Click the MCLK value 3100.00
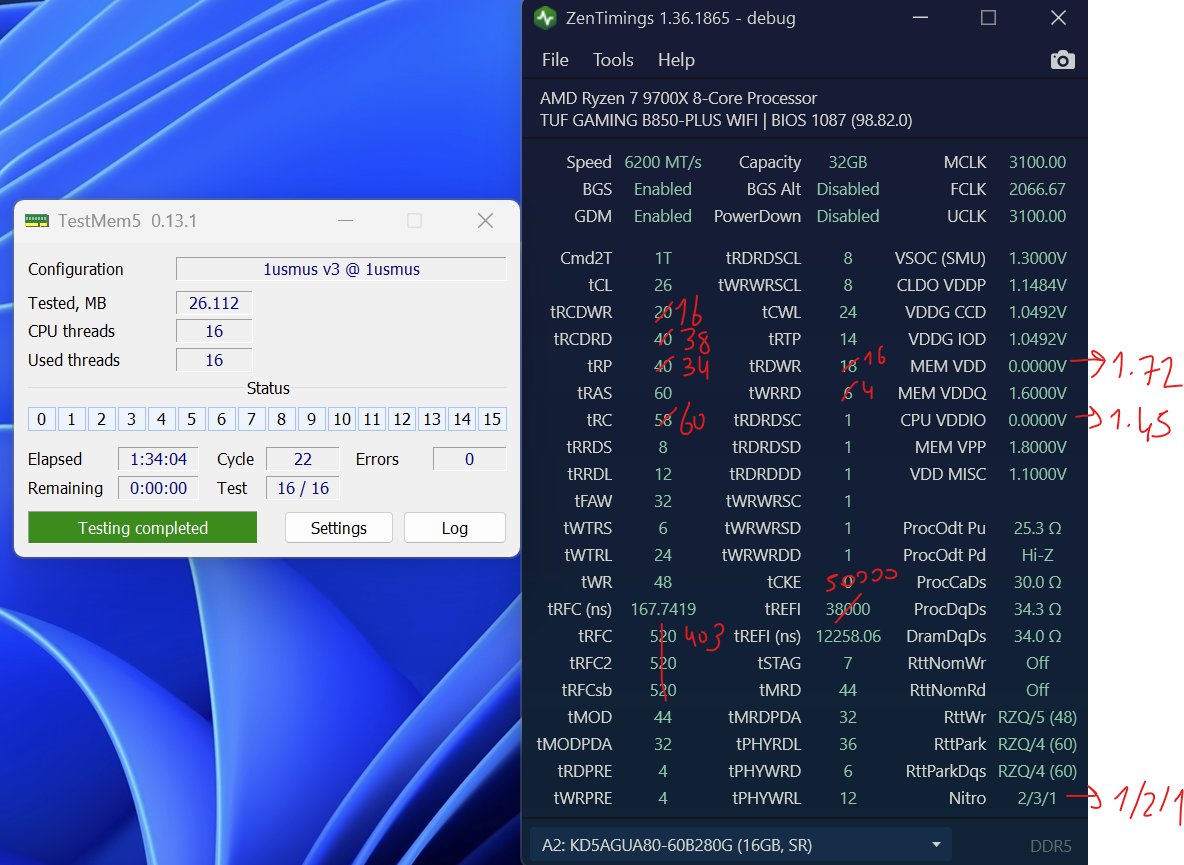Screen dimensions: 1184x865 pyautogui.click(x=1038, y=162)
